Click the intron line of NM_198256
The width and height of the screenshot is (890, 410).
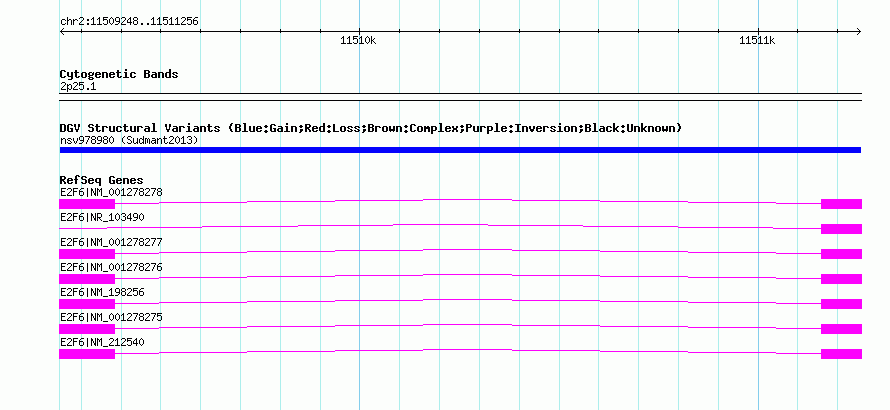[468, 299]
